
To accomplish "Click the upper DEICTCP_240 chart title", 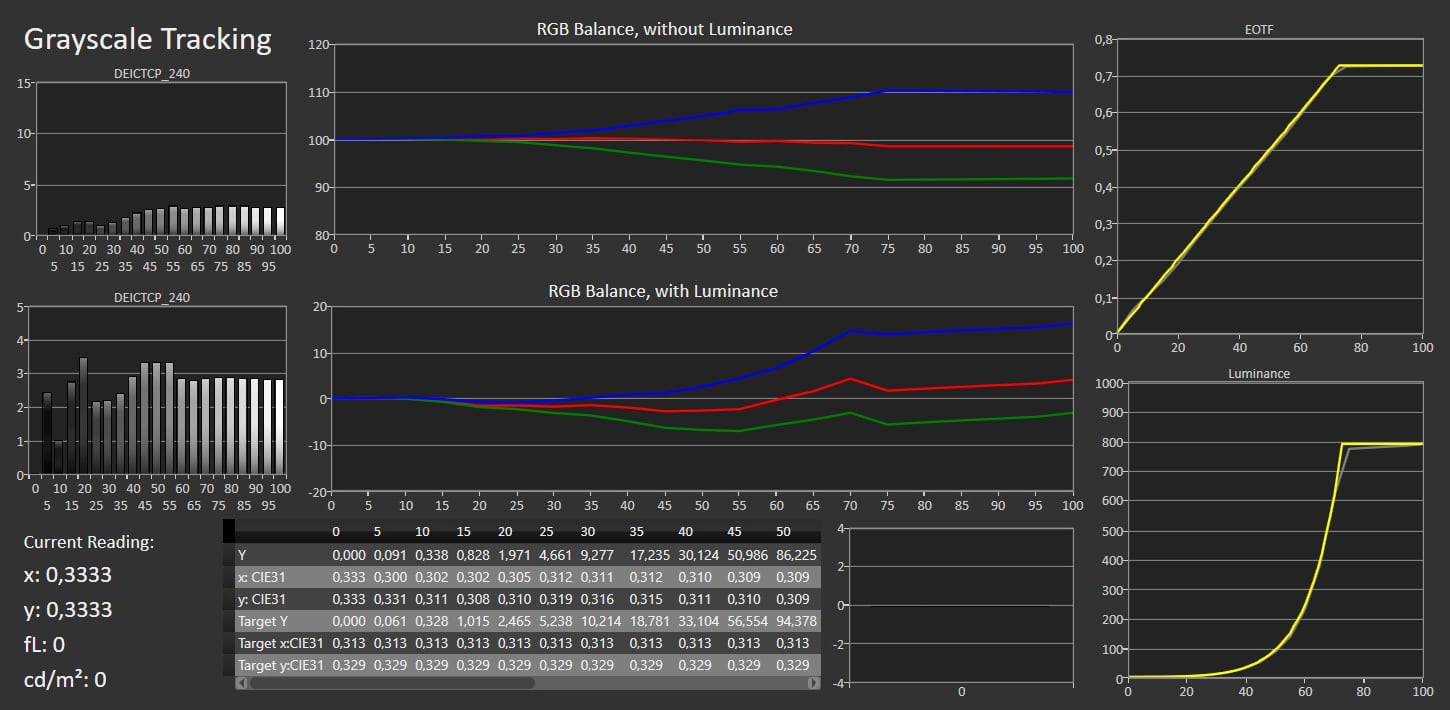I will [152, 73].
